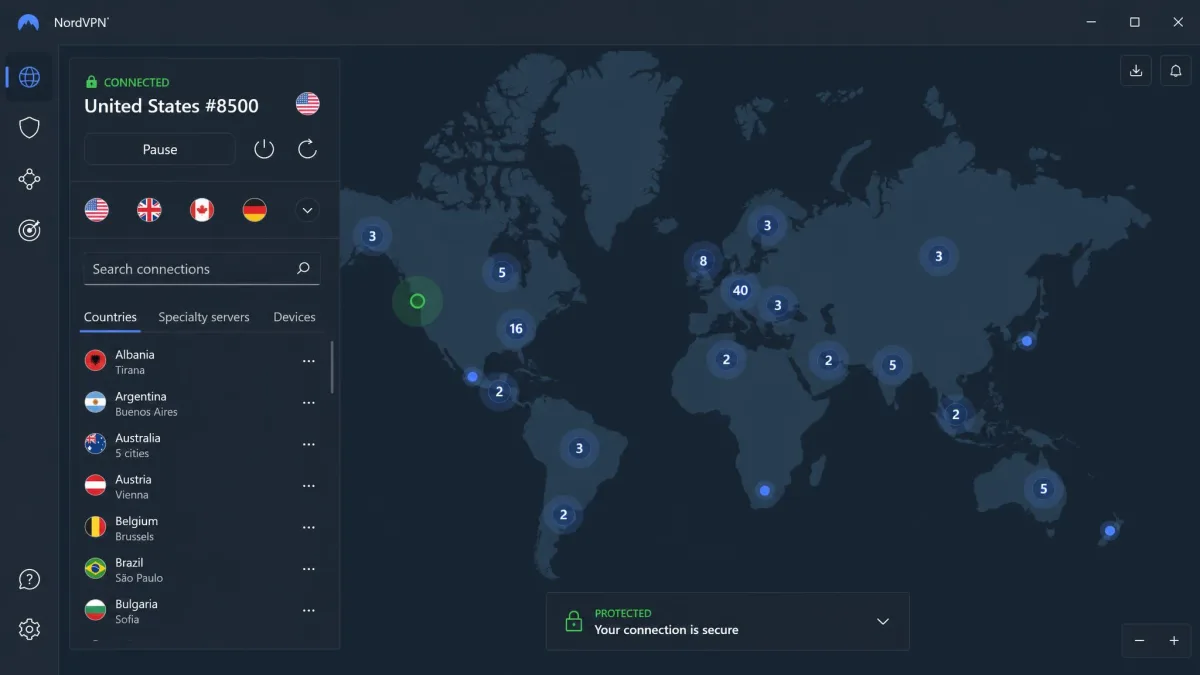The image size is (1200, 675).
Task: Click the 3 cluster over Alaska
Action: [372, 236]
